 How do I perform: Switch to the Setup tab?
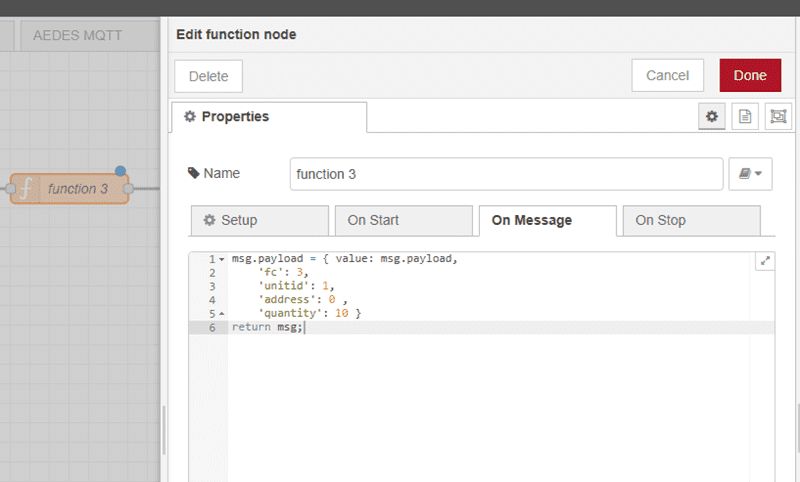259,221
